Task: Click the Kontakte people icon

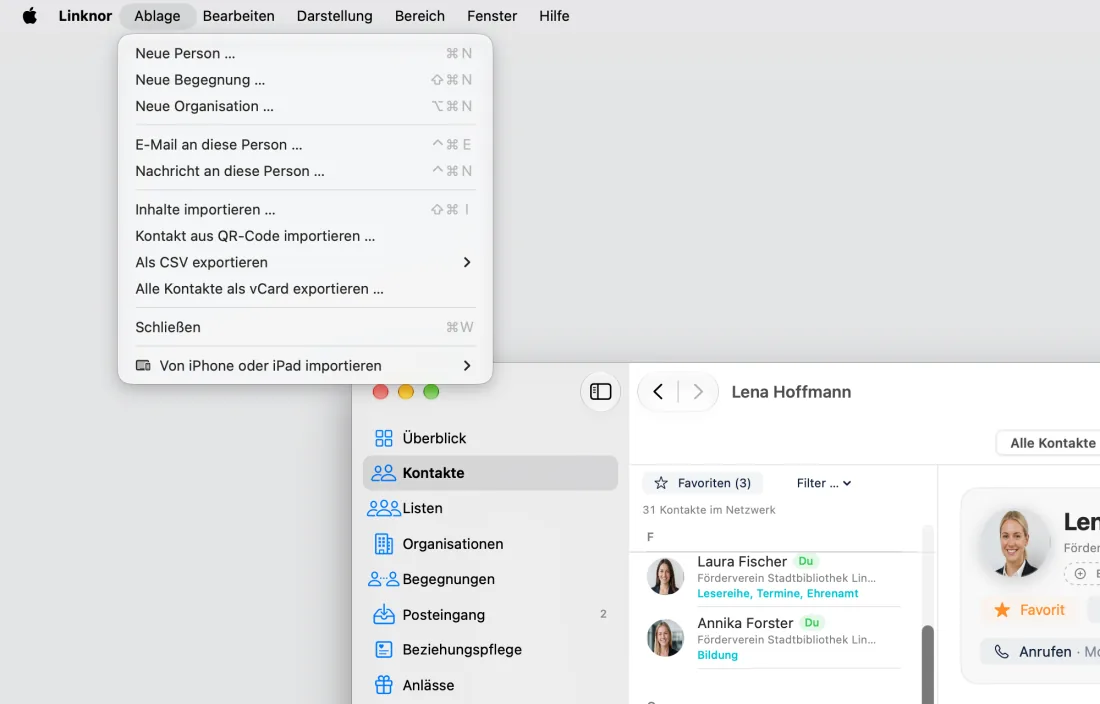Action: click(383, 473)
